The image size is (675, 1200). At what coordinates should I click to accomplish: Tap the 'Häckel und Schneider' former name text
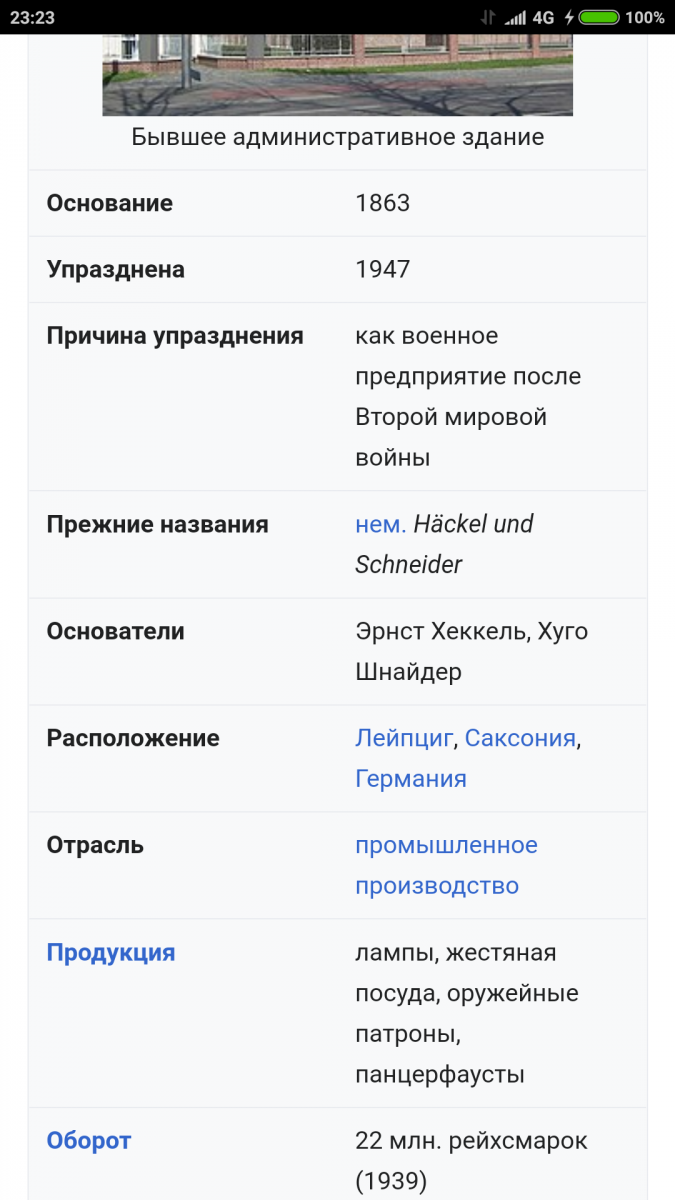(444, 544)
